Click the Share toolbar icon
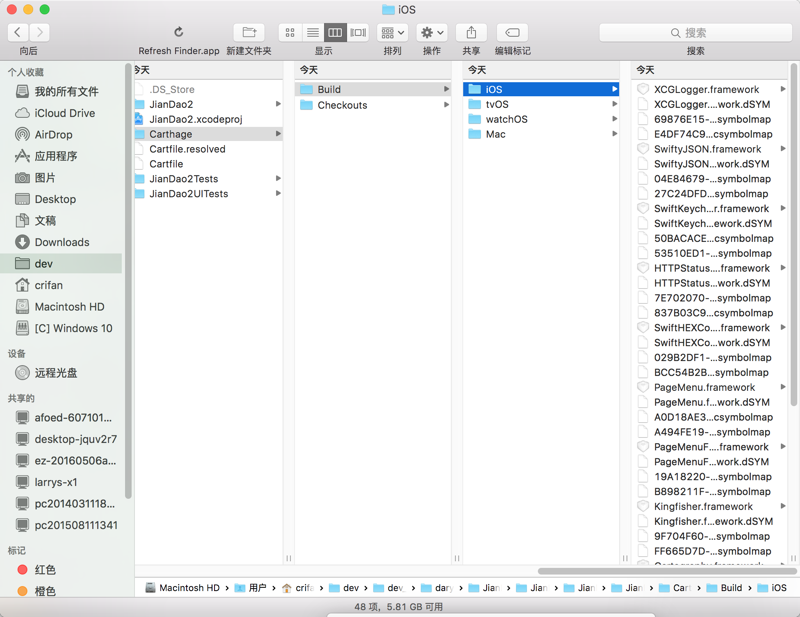This screenshot has width=800, height=617. coord(471,33)
